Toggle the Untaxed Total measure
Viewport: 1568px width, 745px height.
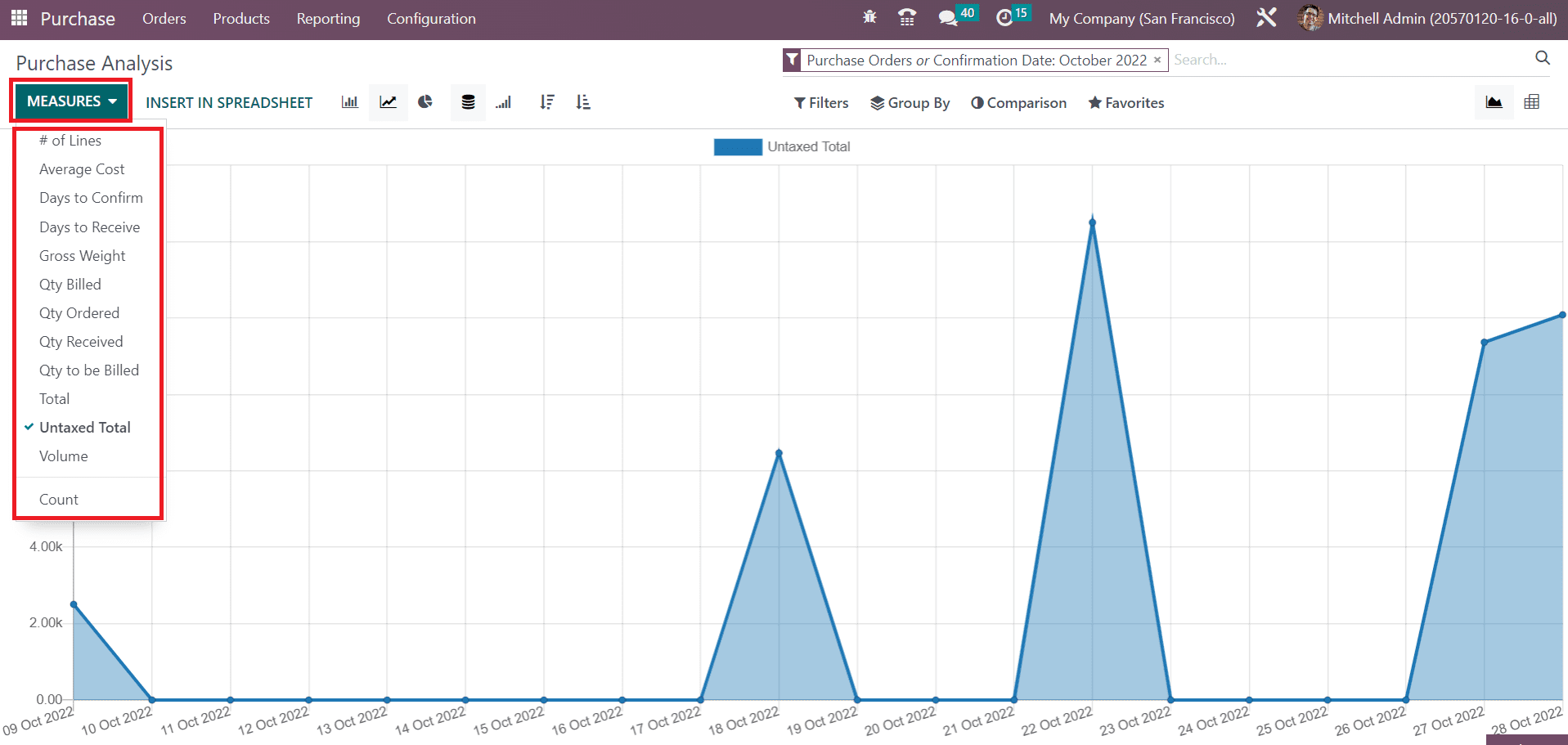click(85, 428)
